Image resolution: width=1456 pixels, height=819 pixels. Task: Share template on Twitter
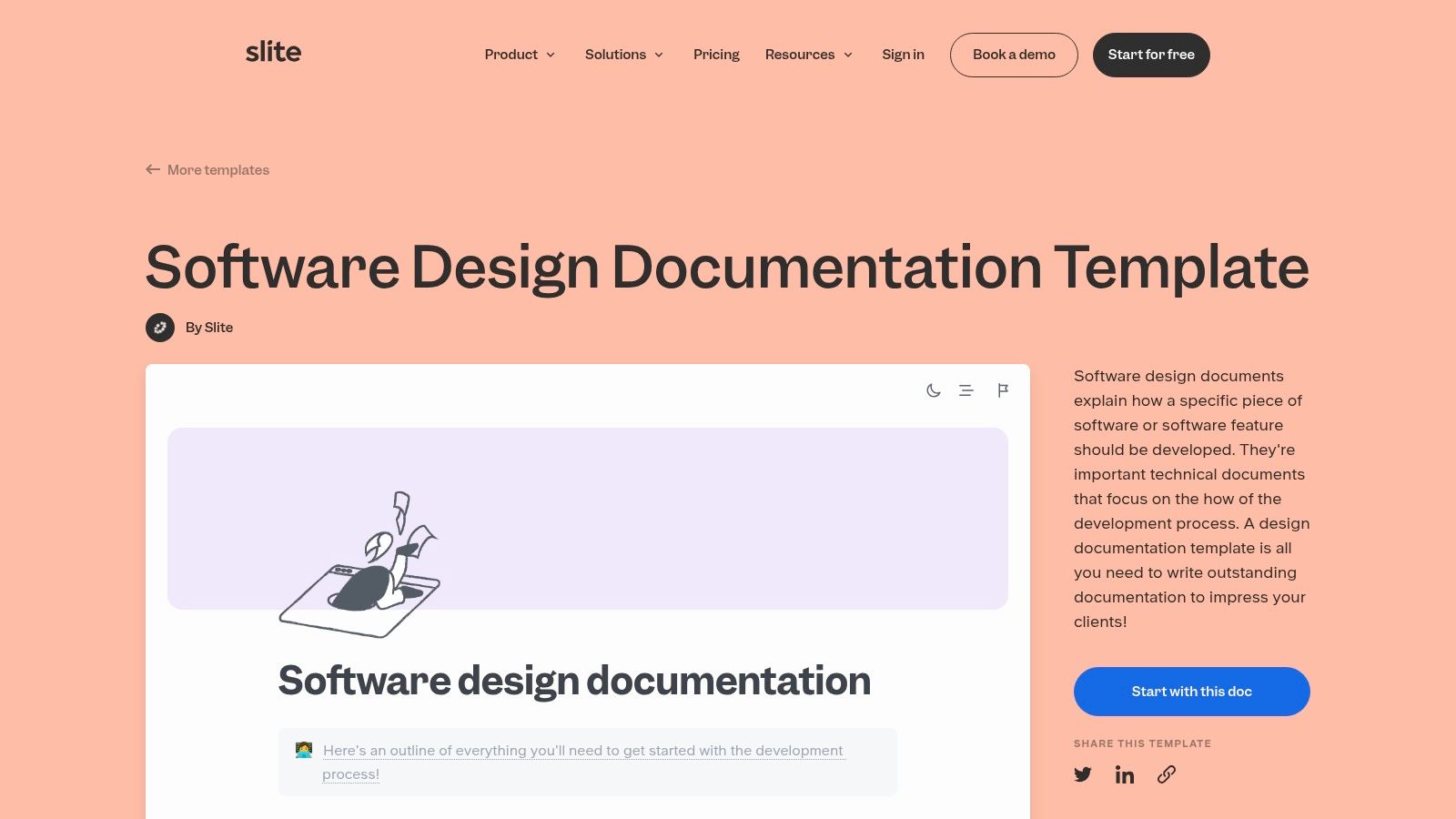click(x=1083, y=774)
